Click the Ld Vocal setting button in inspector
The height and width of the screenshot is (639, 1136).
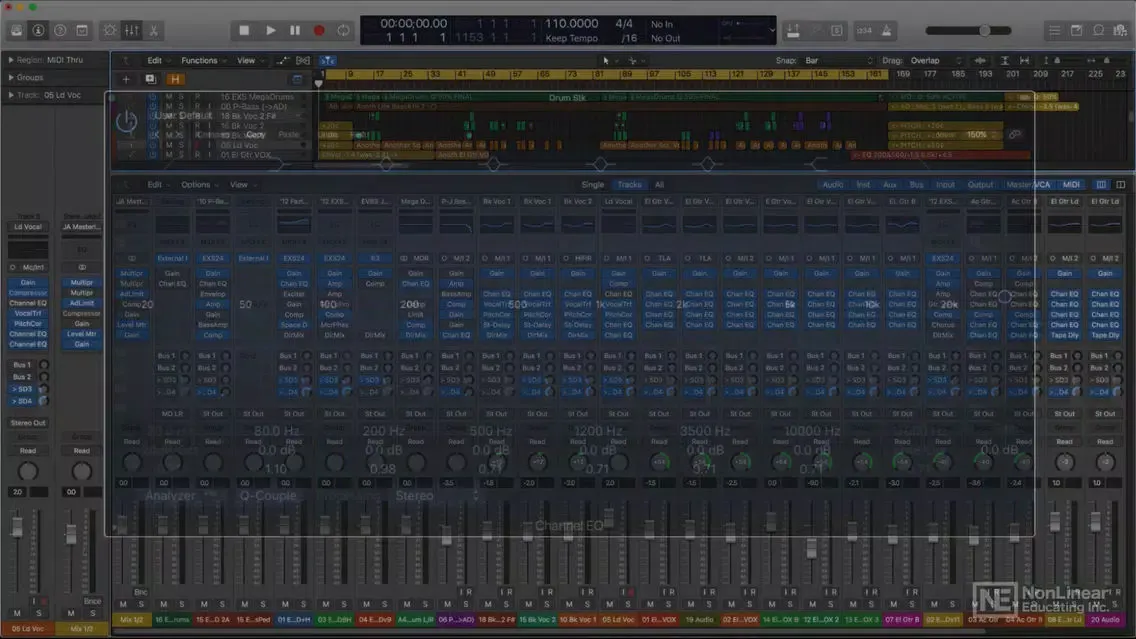click(x=28, y=227)
